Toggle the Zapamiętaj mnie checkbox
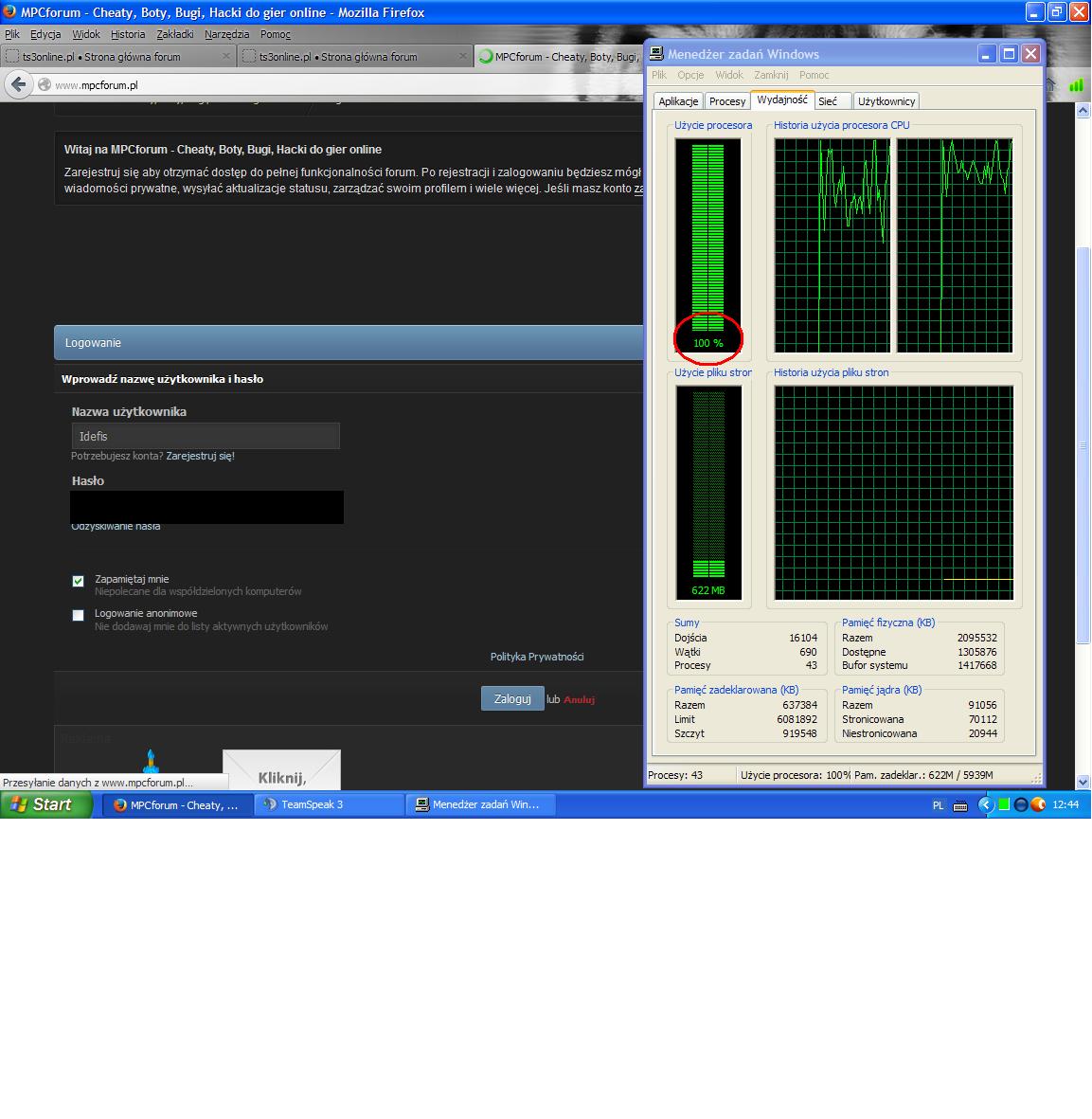 pos(78,581)
